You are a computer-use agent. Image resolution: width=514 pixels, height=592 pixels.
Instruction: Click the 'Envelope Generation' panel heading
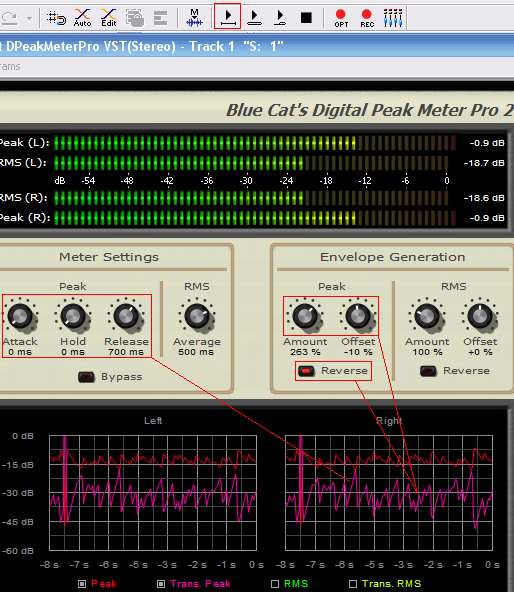pos(392,257)
